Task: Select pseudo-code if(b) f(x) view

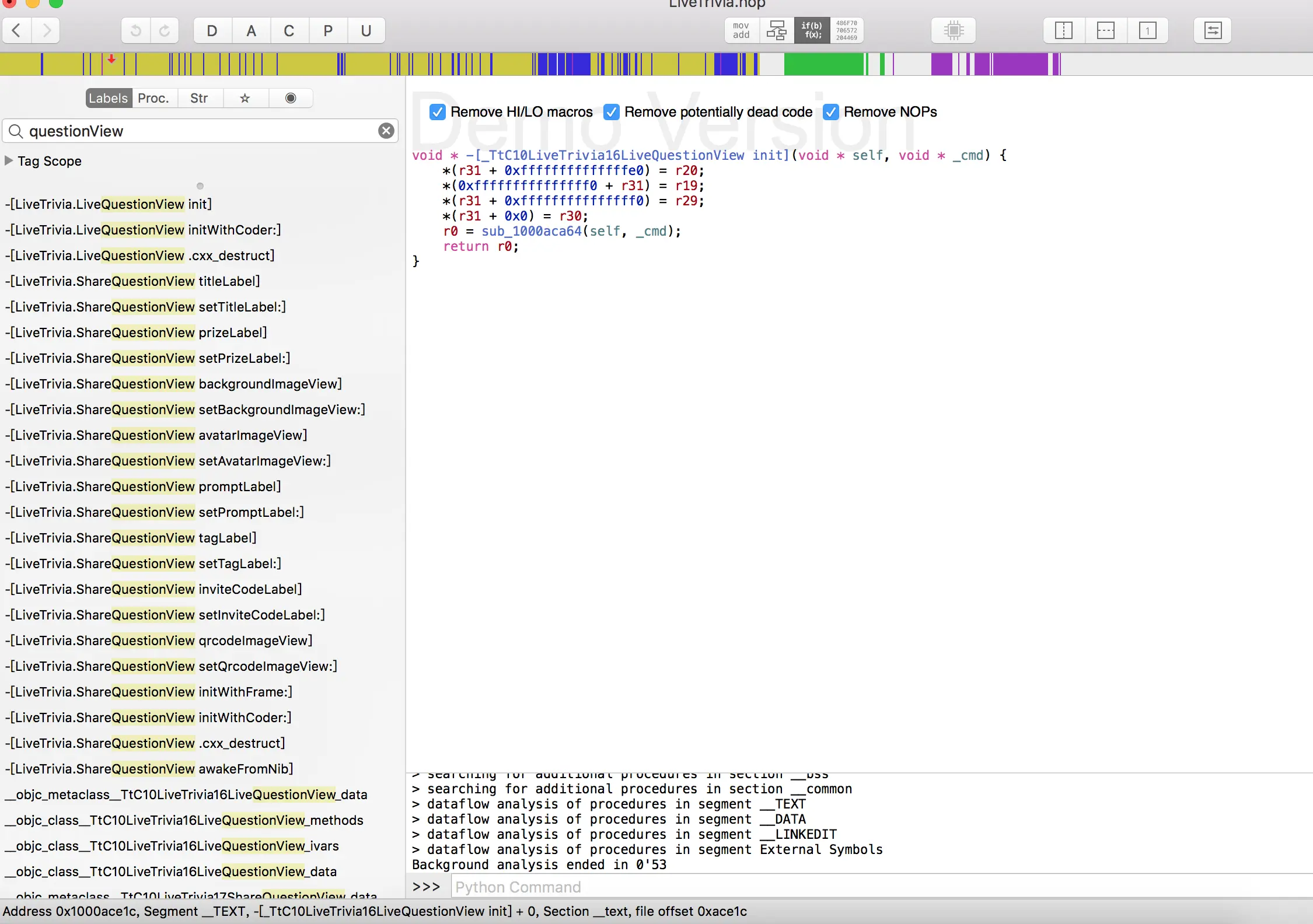Action: 811,30
